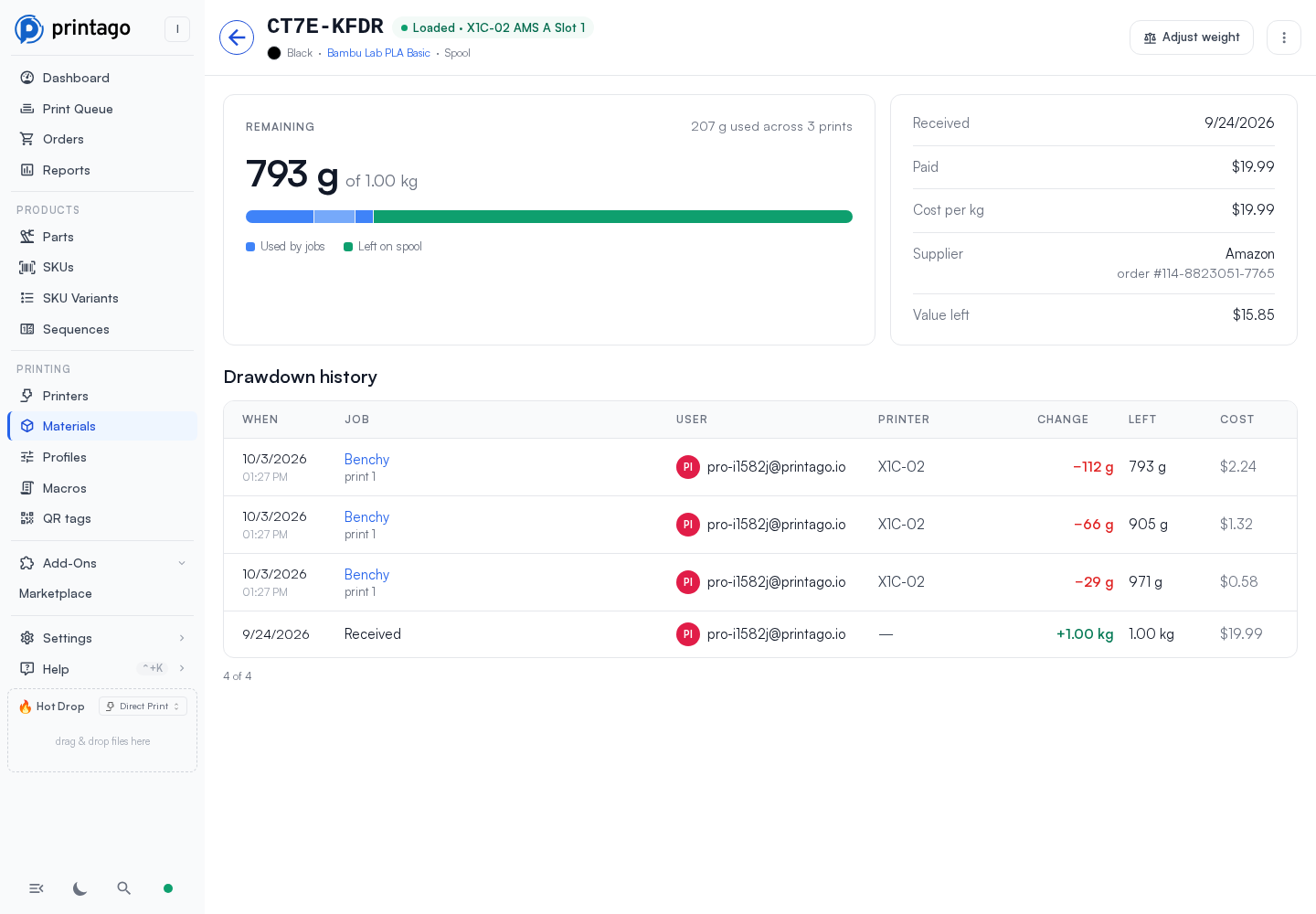This screenshot has height=914, width=1316.
Task: Click the Value left $15.85 amount
Action: click(1254, 315)
